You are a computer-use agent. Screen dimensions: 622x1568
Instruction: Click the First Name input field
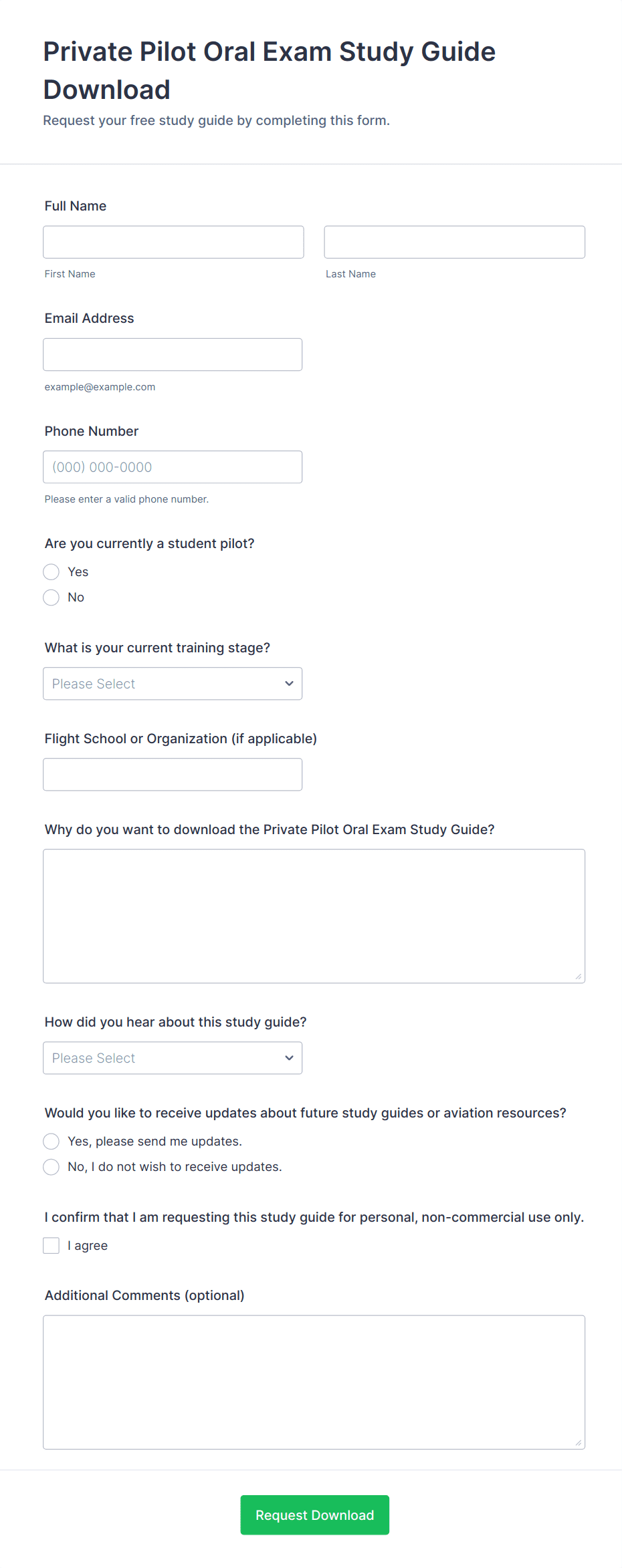173,242
